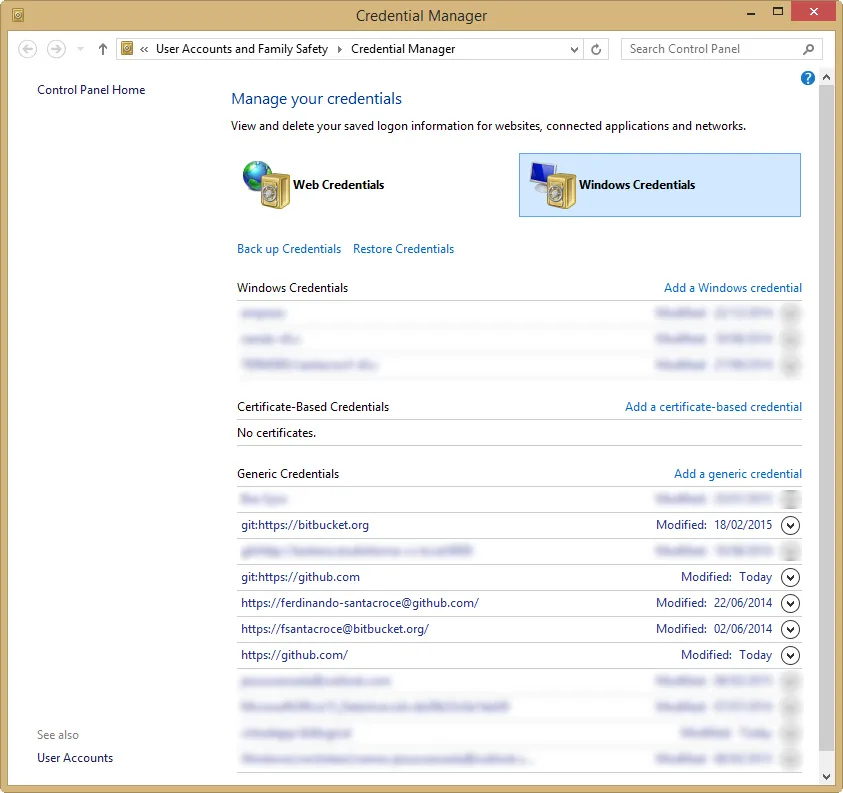This screenshot has height=793, width=843.
Task: Select https://github.com/ entry
Action: [x=294, y=655]
